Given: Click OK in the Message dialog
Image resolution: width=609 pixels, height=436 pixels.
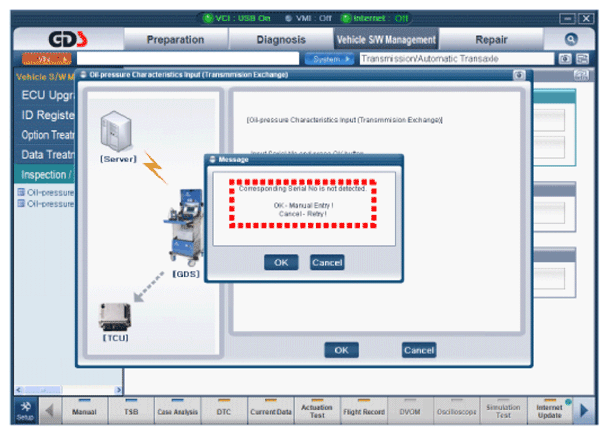Looking at the screenshot, I should pyautogui.click(x=281, y=262).
